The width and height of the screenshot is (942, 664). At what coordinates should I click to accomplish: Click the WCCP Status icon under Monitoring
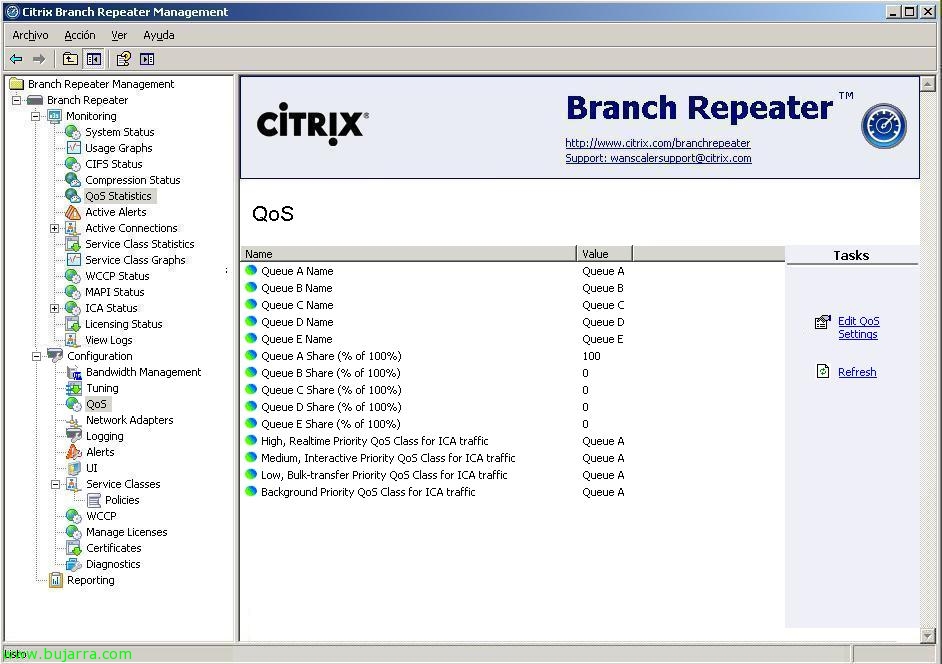(x=73, y=276)
